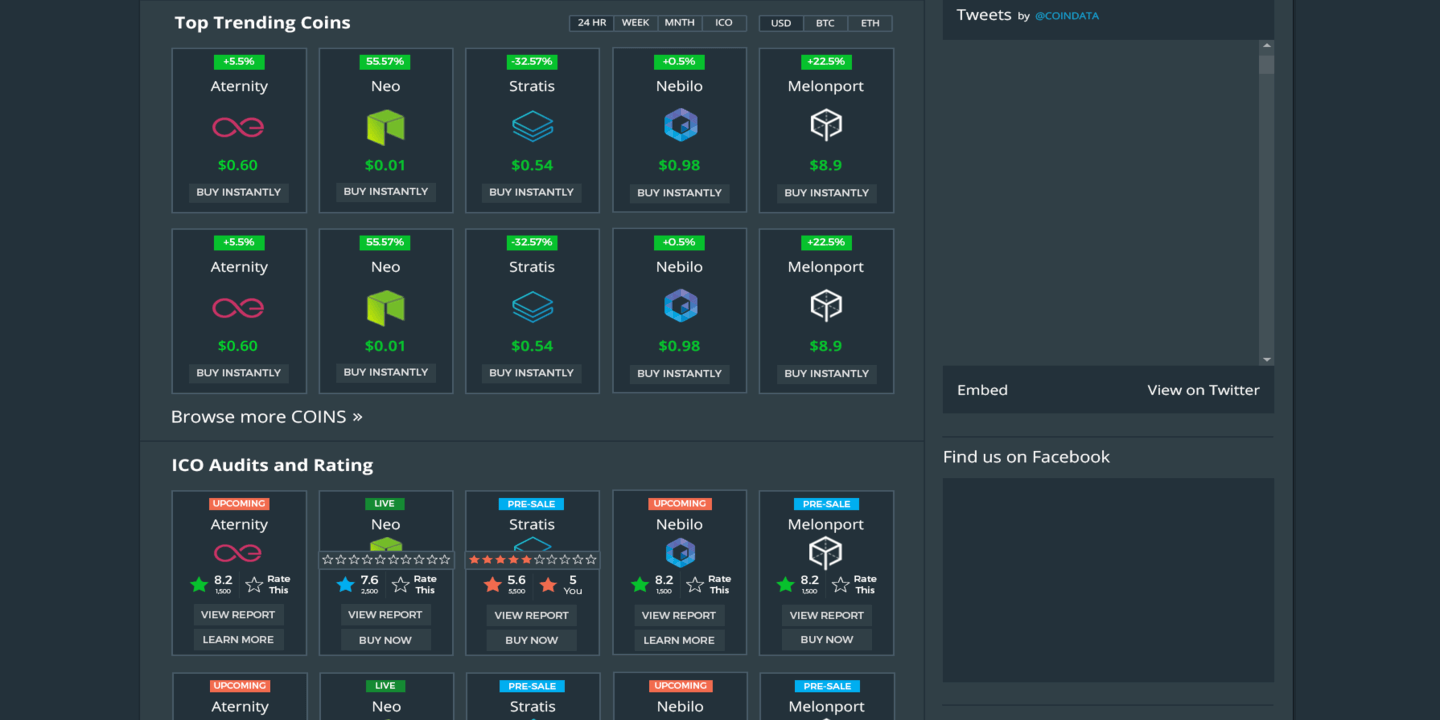Click the Aternity logo in ICO Audits card

(238, 553)
